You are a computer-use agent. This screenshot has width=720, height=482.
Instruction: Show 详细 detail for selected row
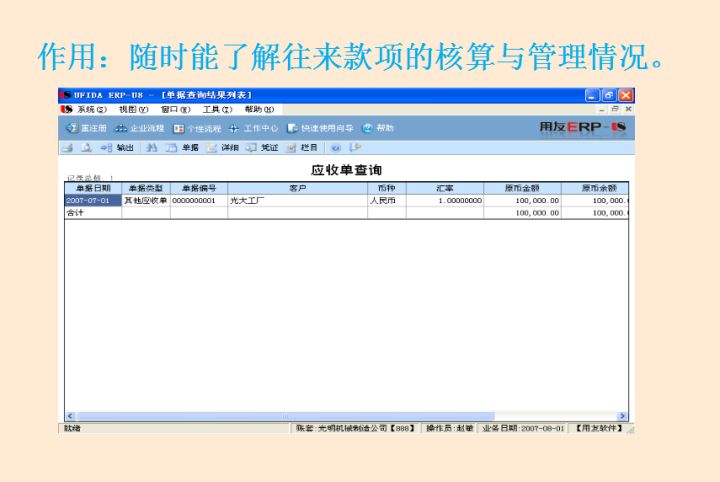click(222, 148)
